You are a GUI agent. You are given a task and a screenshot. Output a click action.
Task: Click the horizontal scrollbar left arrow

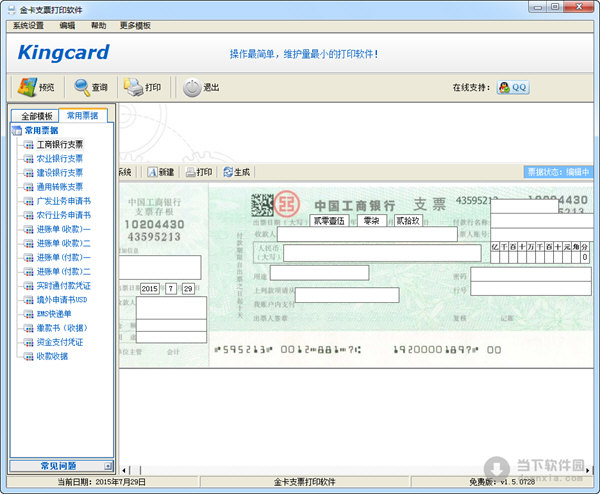tap(124, 470)
